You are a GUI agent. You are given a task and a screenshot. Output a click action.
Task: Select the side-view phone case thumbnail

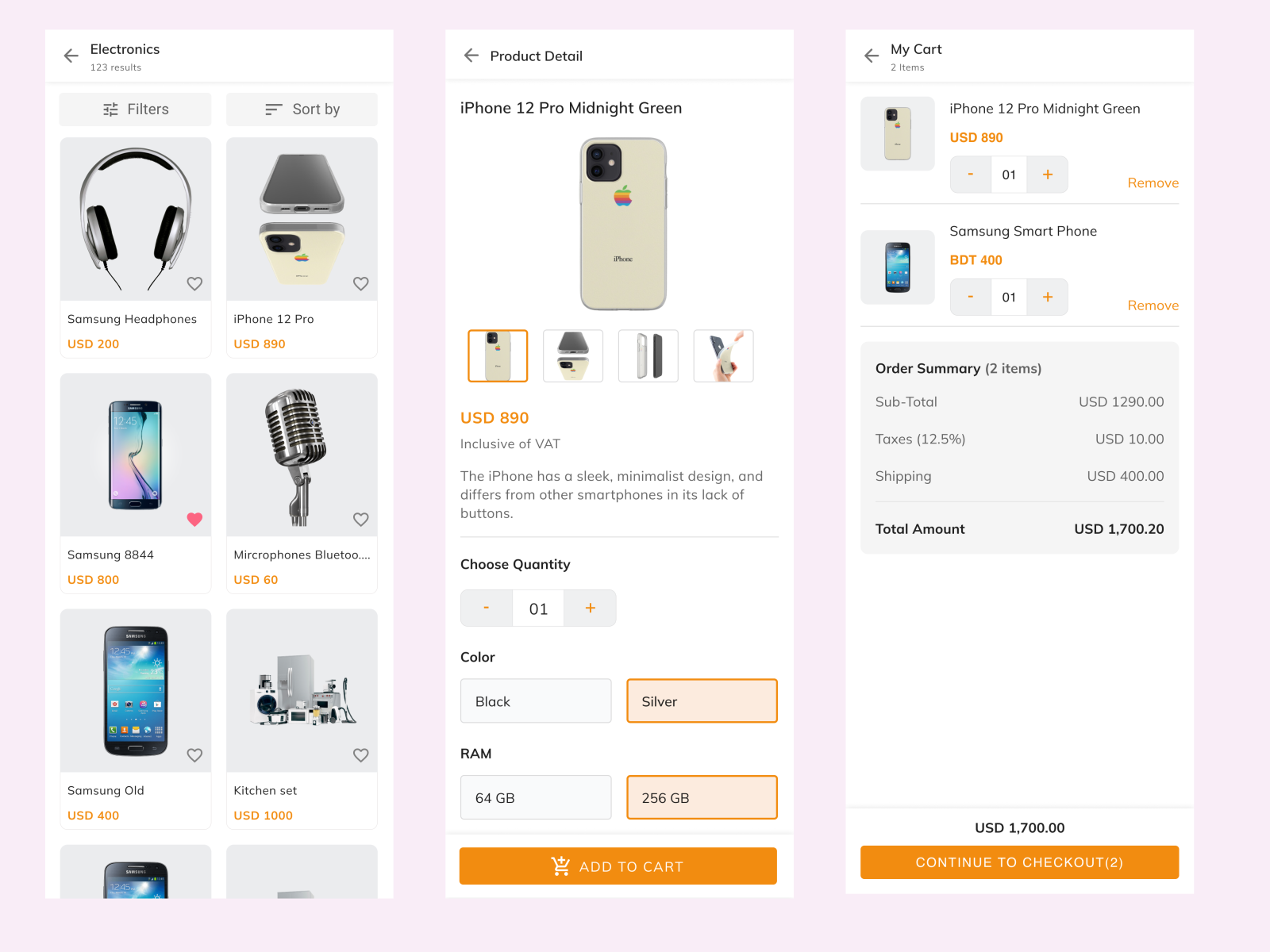click(x=648, y=355)
